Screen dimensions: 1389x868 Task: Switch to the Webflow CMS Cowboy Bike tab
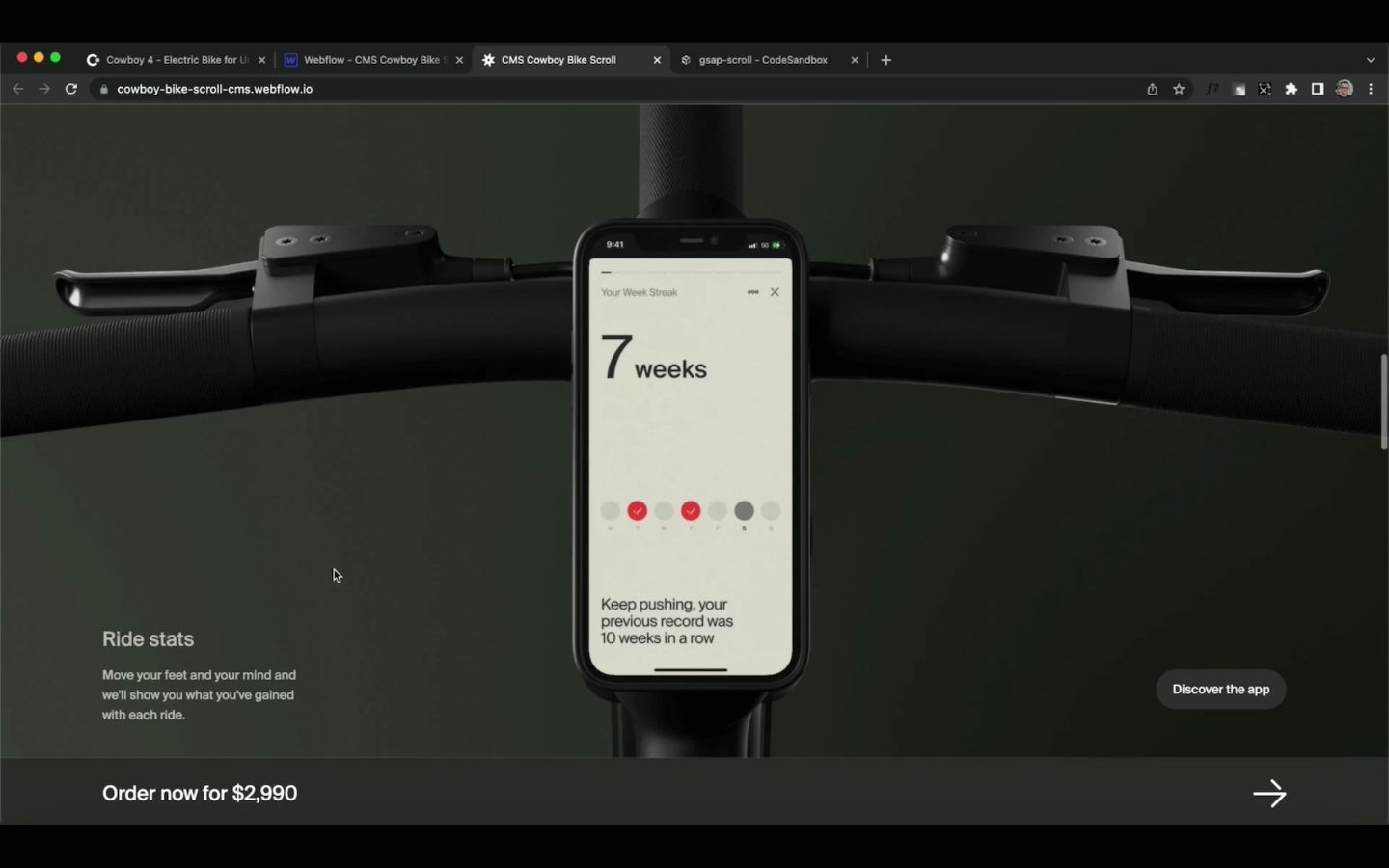[371, 59]
